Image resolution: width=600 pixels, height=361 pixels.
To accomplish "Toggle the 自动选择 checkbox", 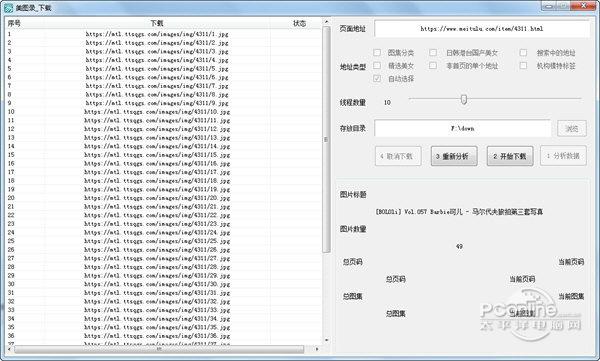I will [x=377, y=78].
